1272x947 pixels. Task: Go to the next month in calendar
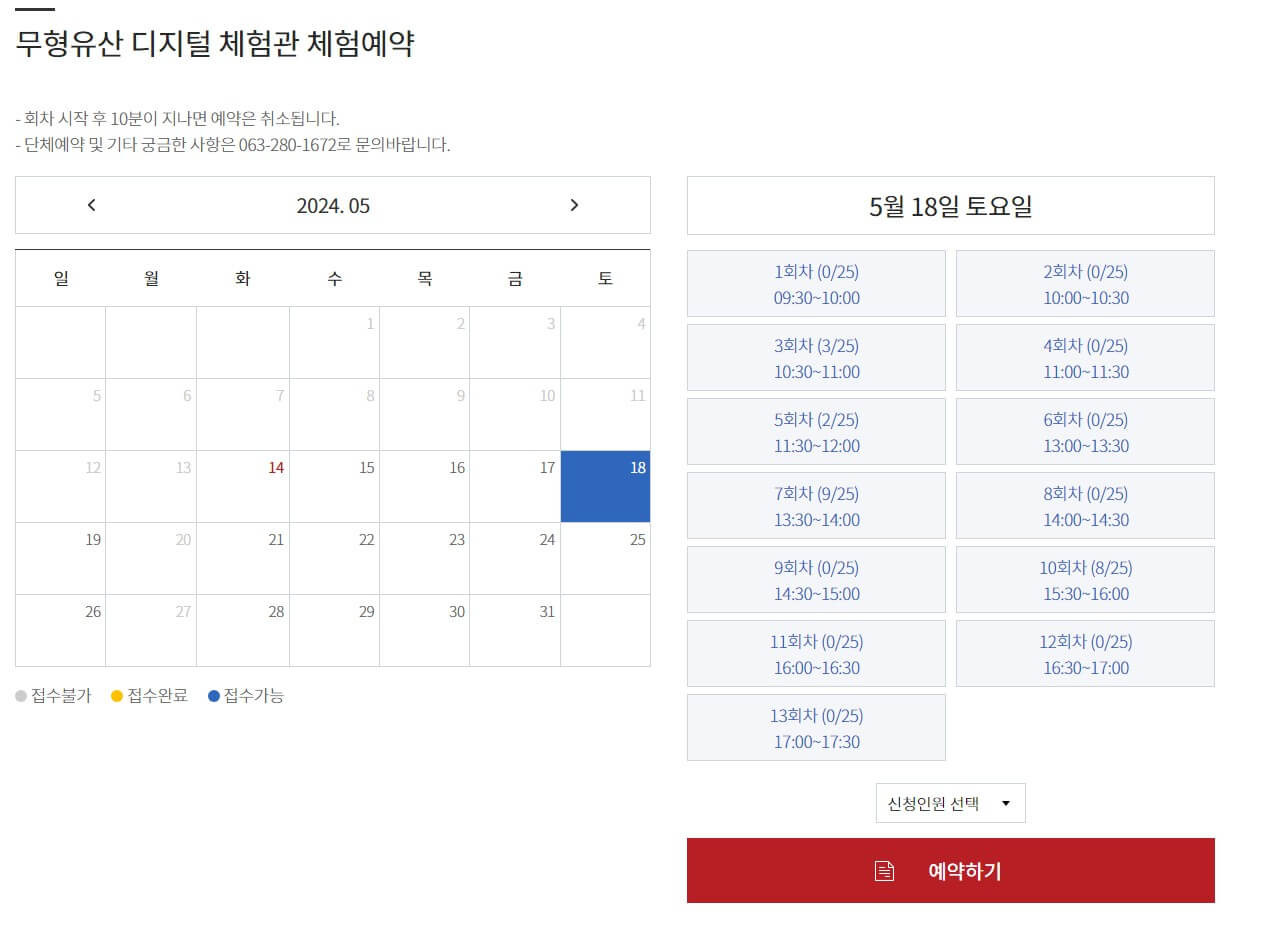pos(575,205)
